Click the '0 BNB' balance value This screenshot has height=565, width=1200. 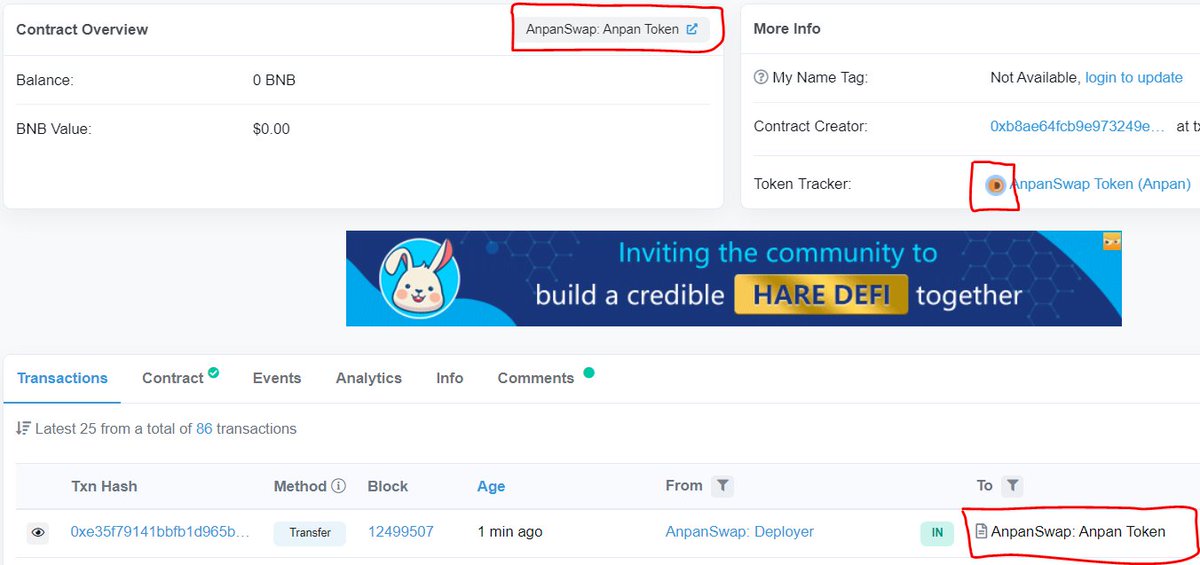tap(274, 80)
